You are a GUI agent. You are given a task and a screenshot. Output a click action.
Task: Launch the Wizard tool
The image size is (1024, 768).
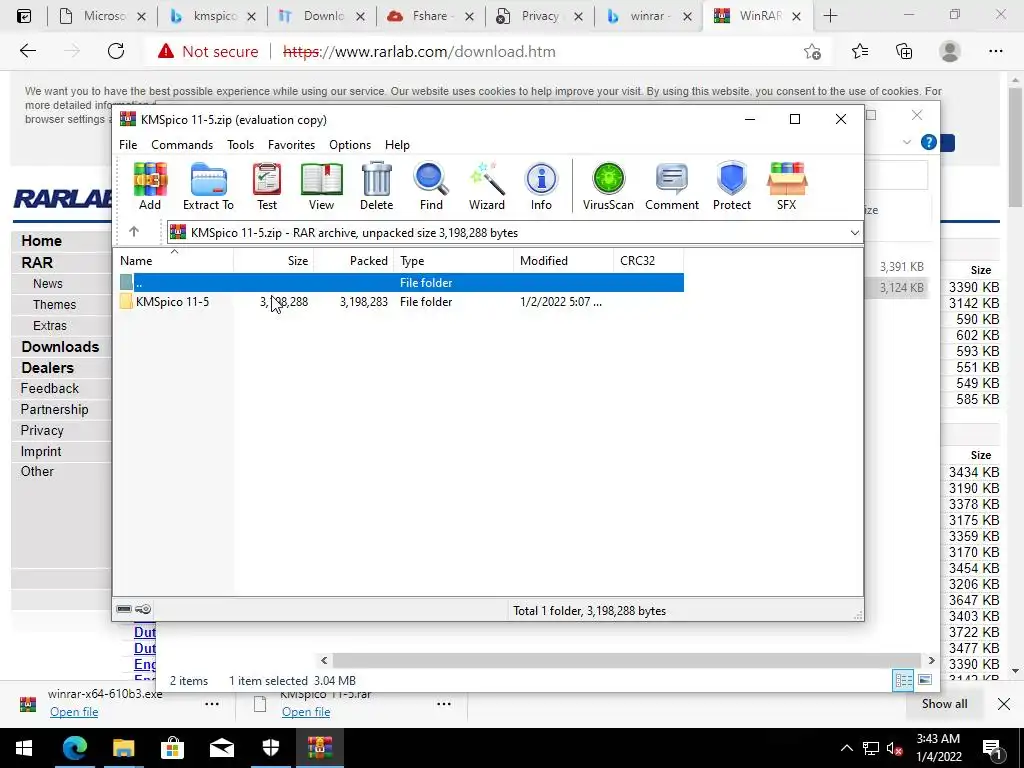pos(487,186)
